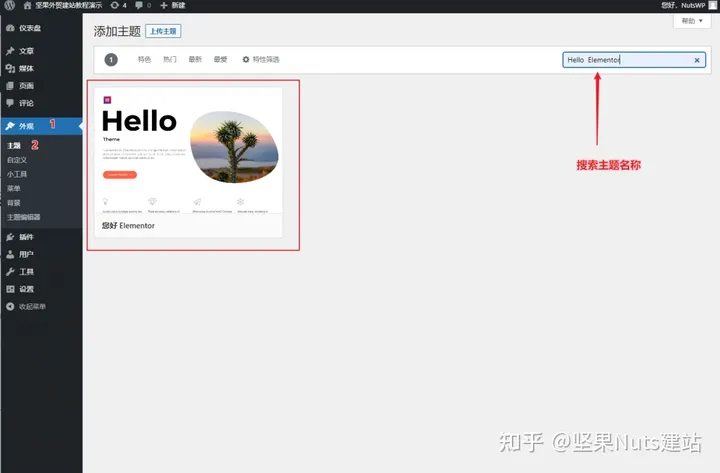Clear the search field with X
Image resolution: width=720 pixels, height=473 pixels.
click(x=697, y=60)
